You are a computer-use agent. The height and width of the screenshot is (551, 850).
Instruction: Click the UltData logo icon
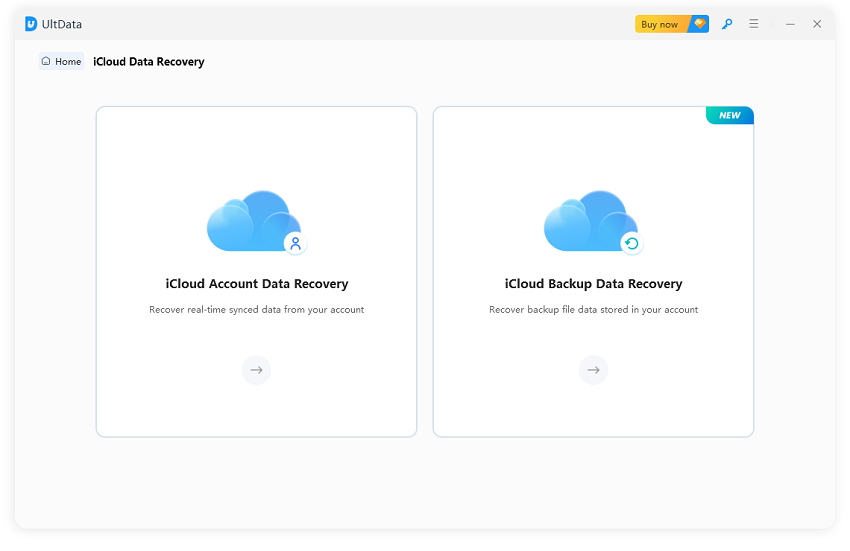coord(31,24)
